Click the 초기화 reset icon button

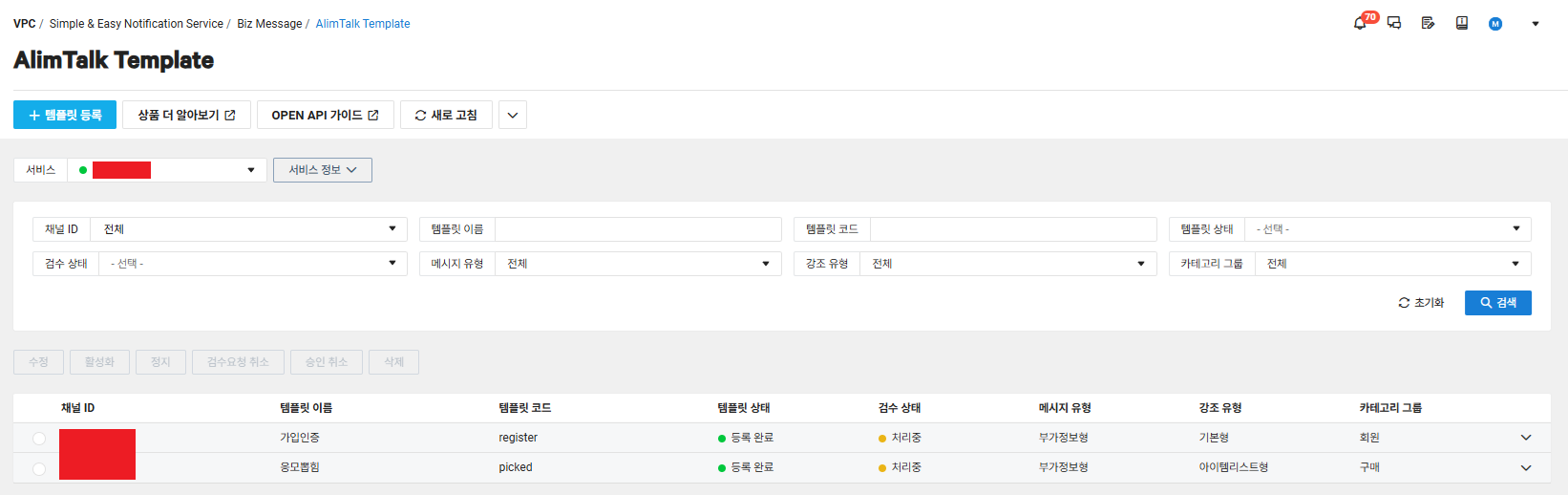(1421, 303)
